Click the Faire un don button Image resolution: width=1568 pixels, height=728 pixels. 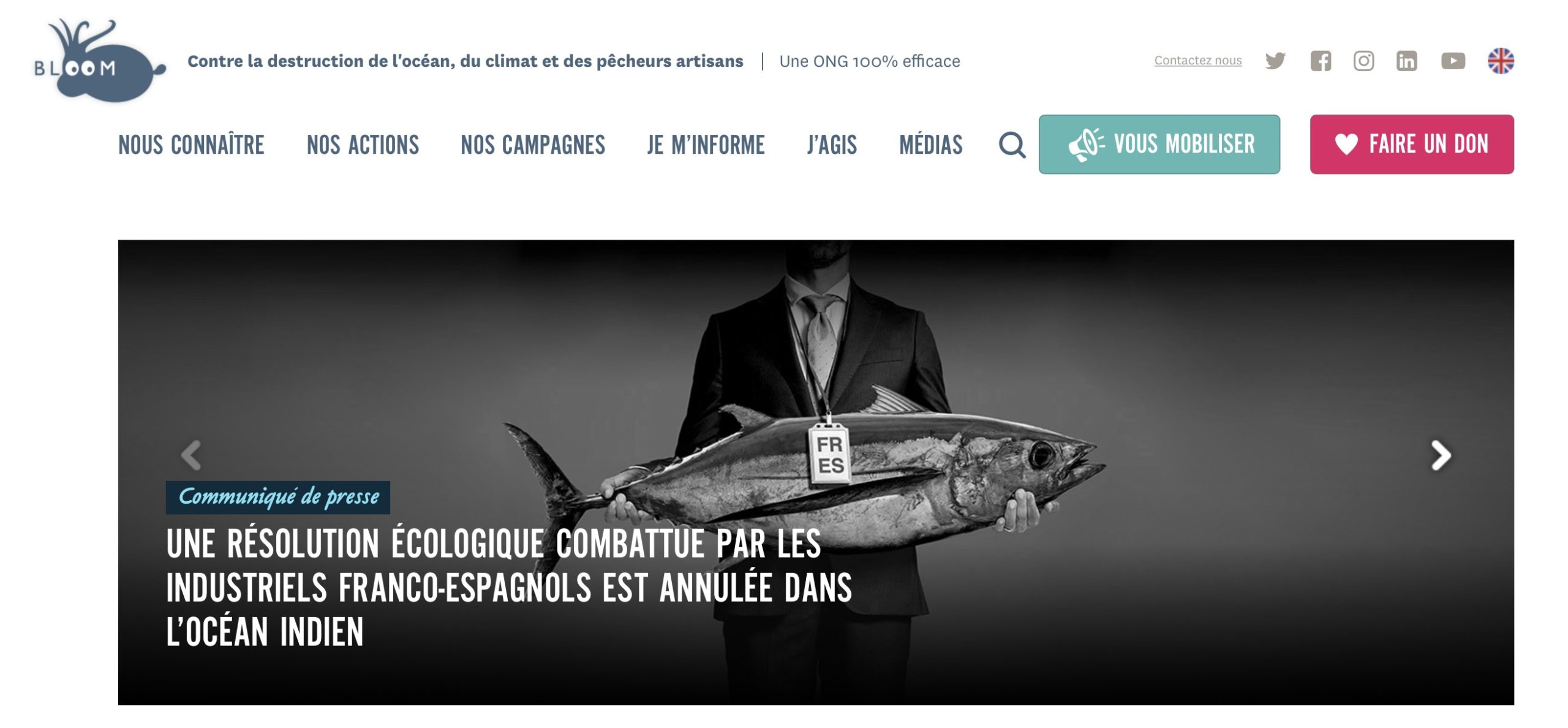point(1412,144)
